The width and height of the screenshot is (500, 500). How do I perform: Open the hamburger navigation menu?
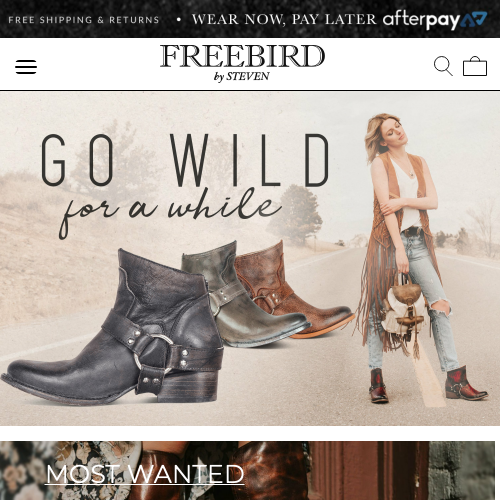26,67
